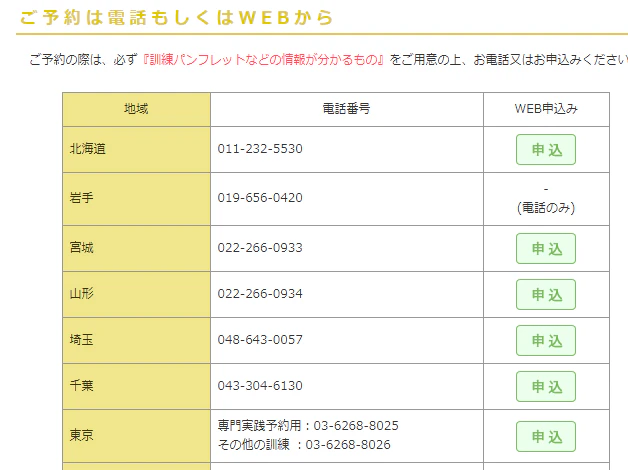Select the 千葉 region cell
Image resolution: width=628 pixels, height=470 pixels.
click(137, 387)
